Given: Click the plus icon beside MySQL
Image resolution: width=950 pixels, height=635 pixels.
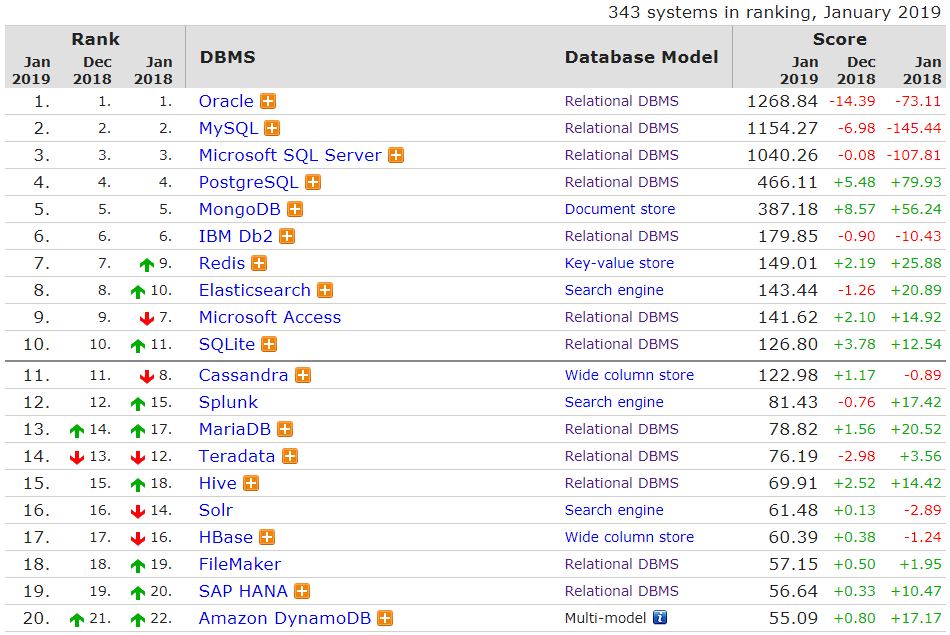Looking at the screenshot, I should (x=272, y=128).
